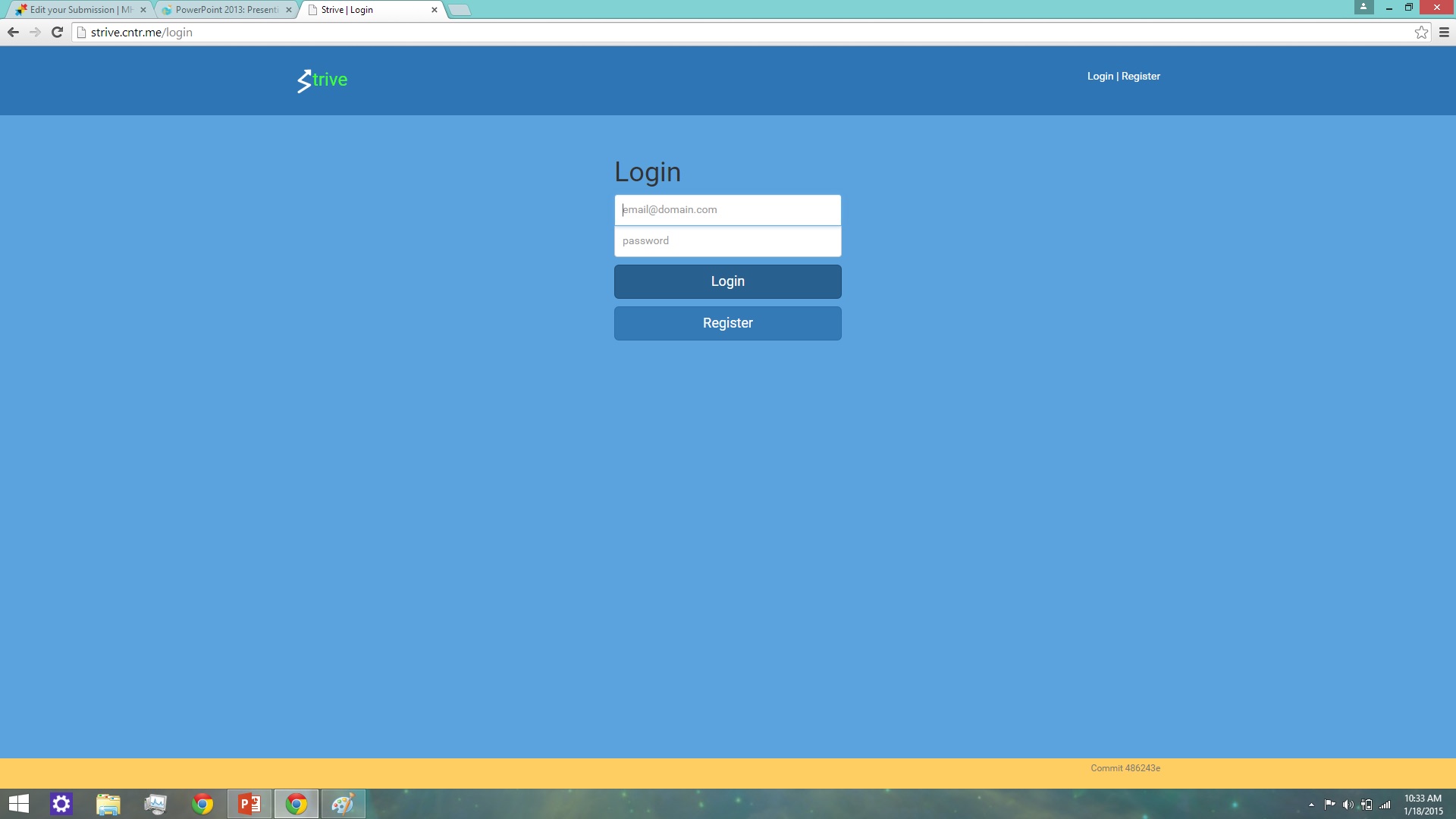The width and height of the screenshot is (1456, 819).
Task: Click Login link in header
Action: tap(1100, 76)
